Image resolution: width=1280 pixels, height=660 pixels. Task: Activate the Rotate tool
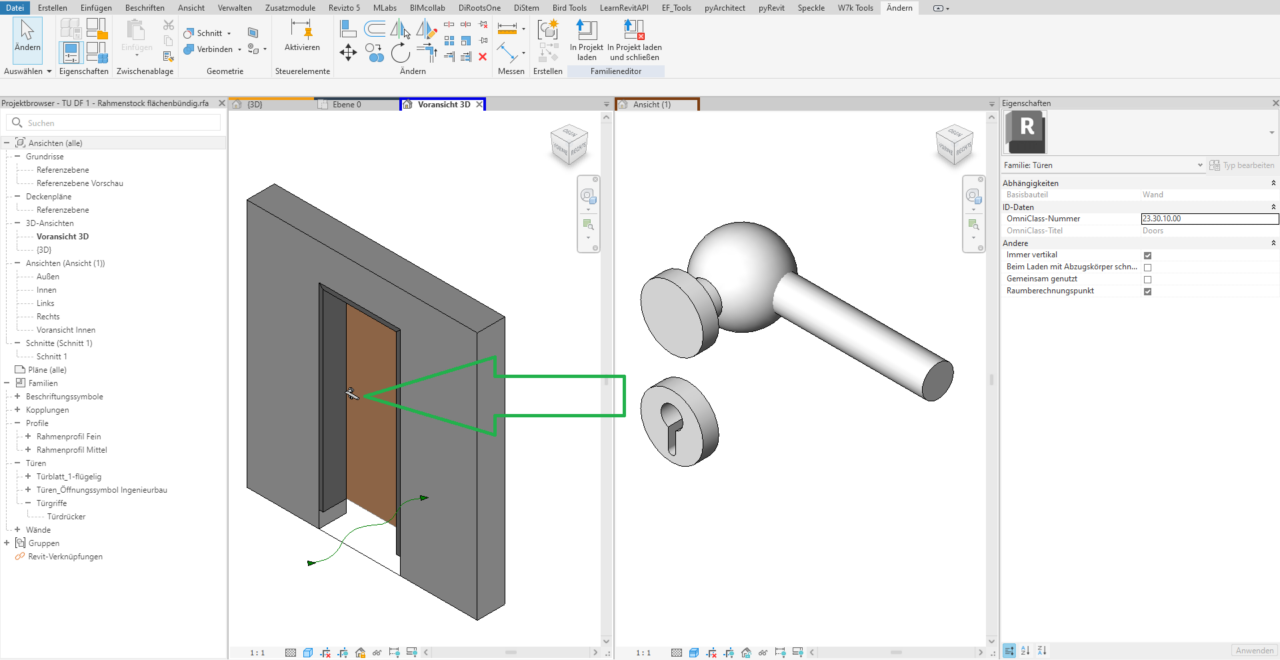pyautogui.click(x=401, y=52)
